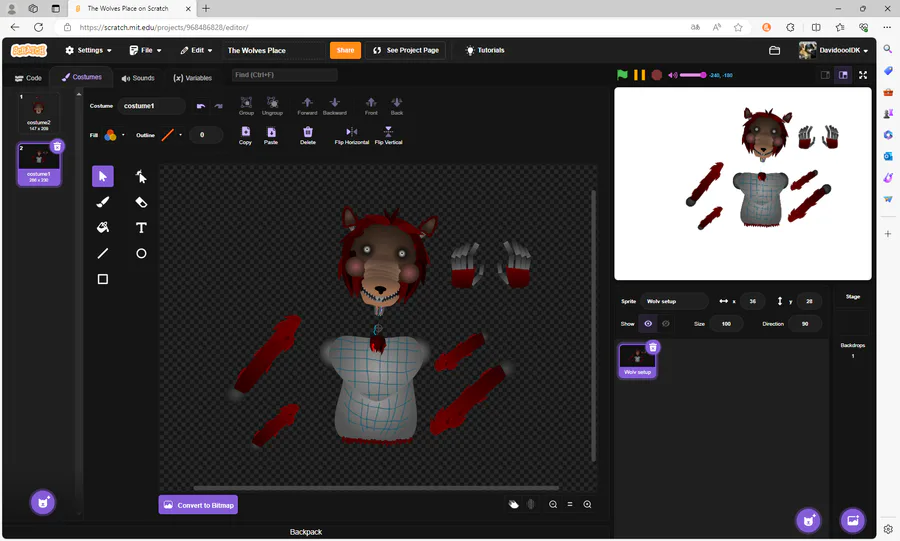This screenshot has width=900, height=541.
Task: Send selection to Back
Action: (397, 106)
